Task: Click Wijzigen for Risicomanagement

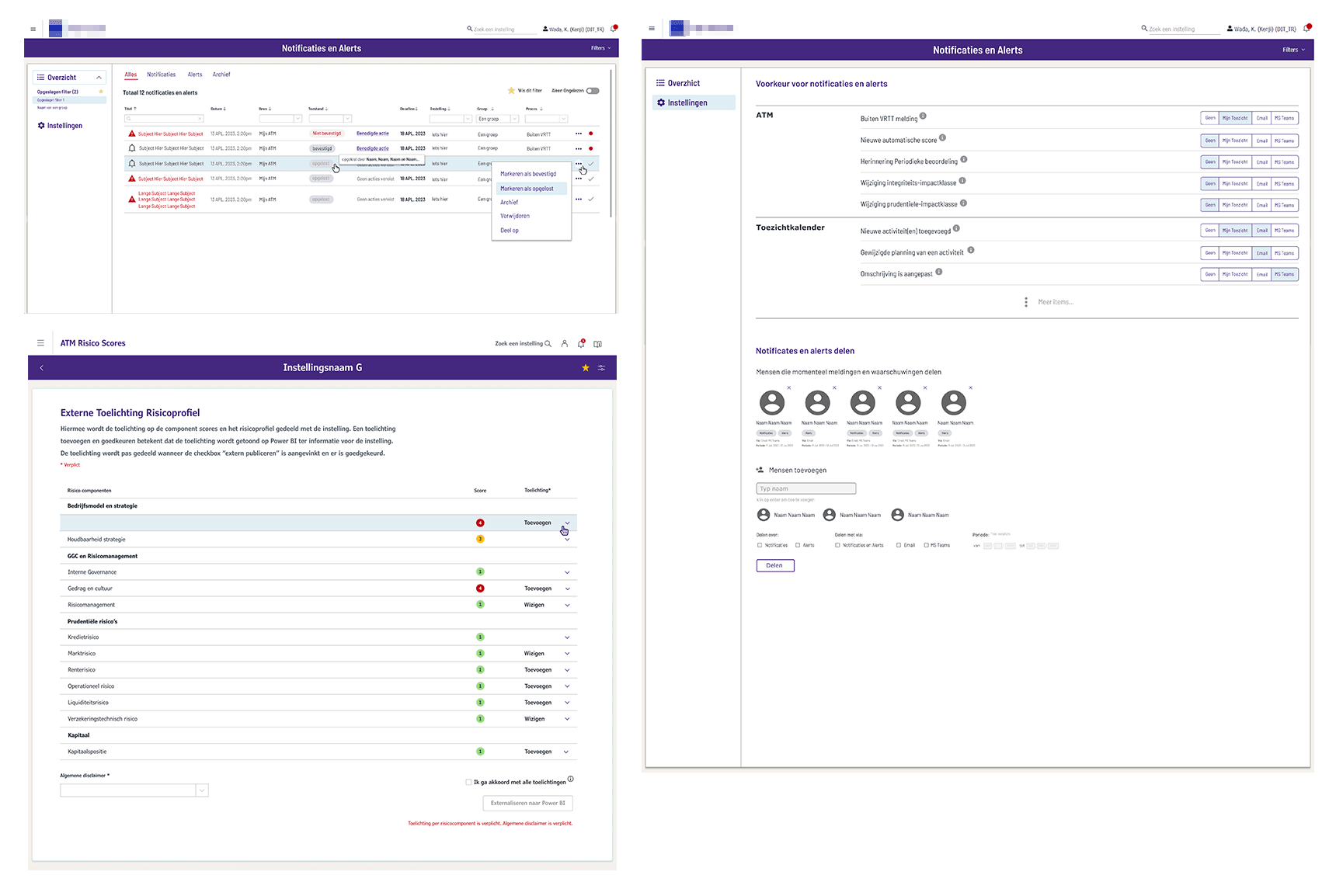Action: (x=534, y=605)
